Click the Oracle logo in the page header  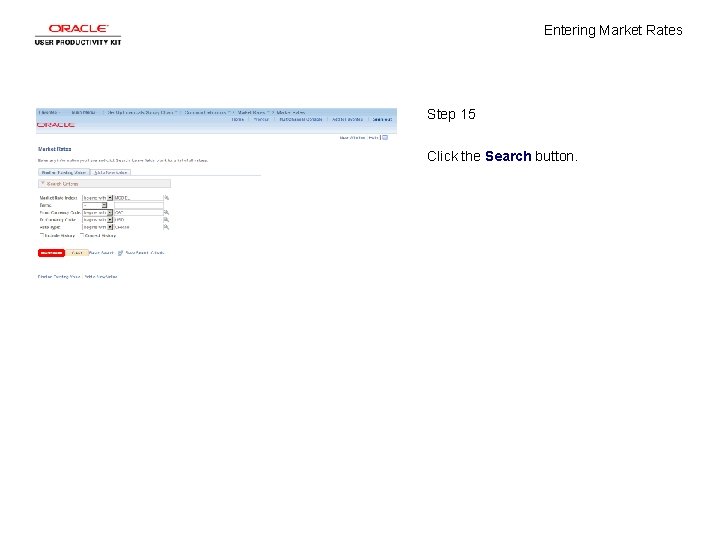(56, 125)
